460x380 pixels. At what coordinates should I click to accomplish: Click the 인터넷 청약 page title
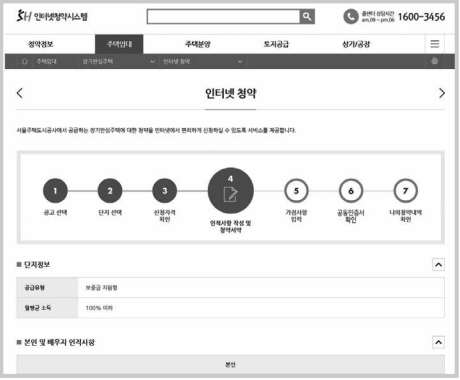click(x=231, y=93)
